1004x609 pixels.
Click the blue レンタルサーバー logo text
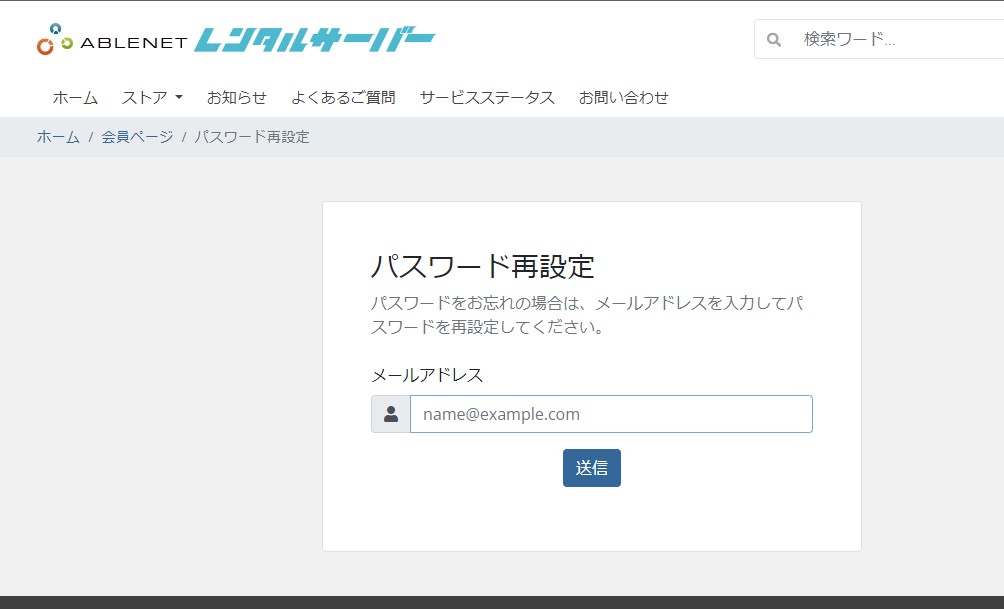click(314, 40)
